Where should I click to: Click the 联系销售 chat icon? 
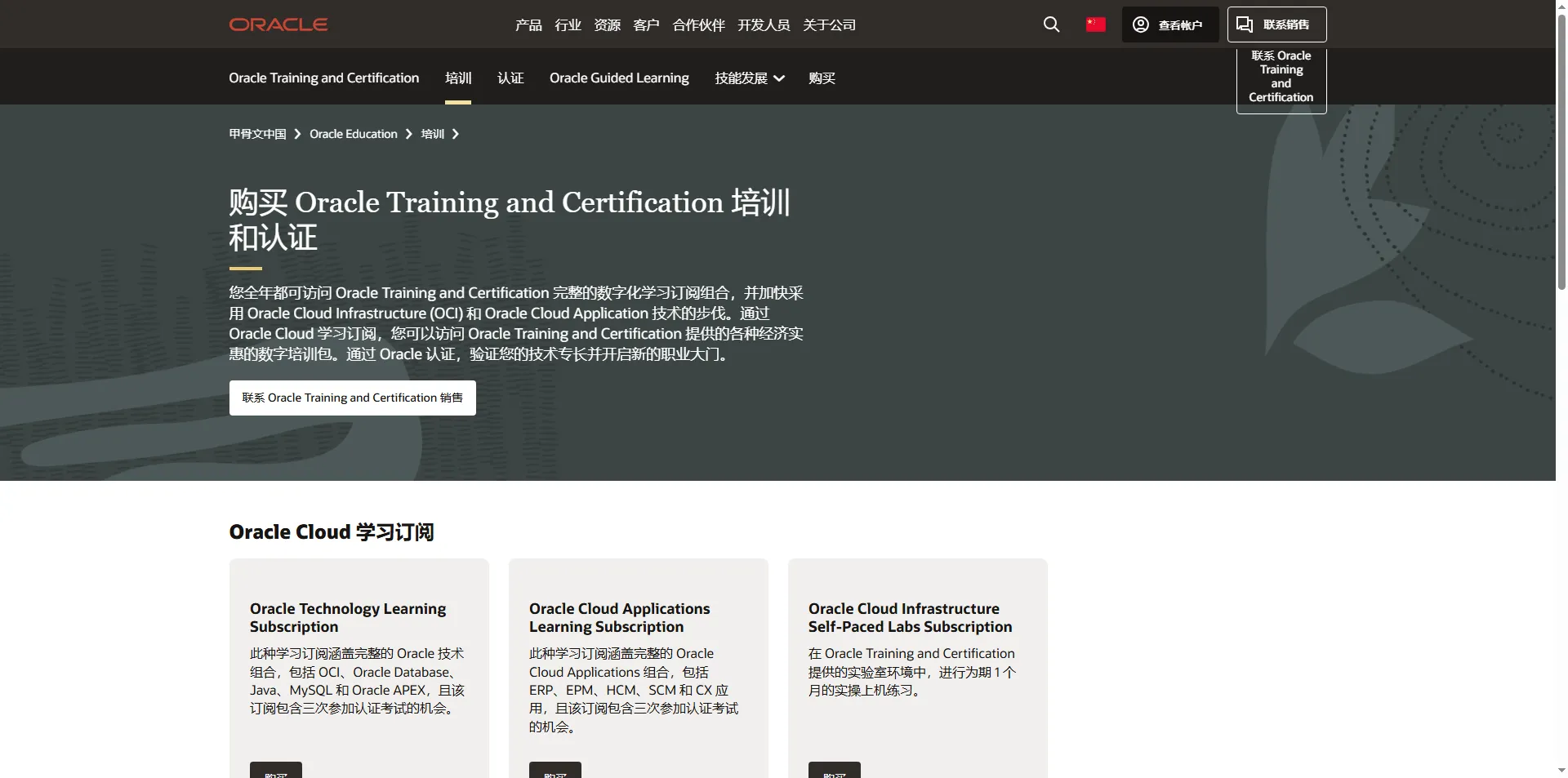point(1245,24)
